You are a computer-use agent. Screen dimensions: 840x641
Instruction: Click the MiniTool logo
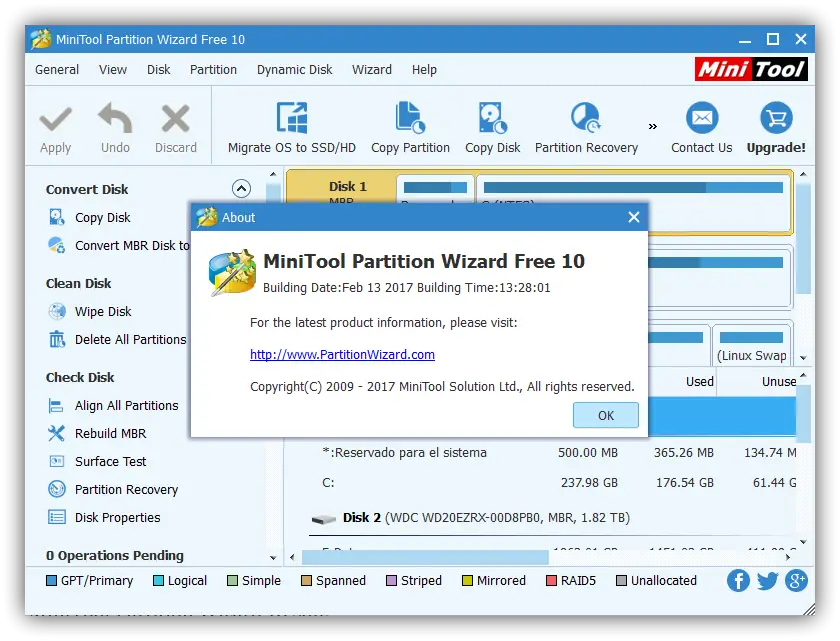coord(751,69)
